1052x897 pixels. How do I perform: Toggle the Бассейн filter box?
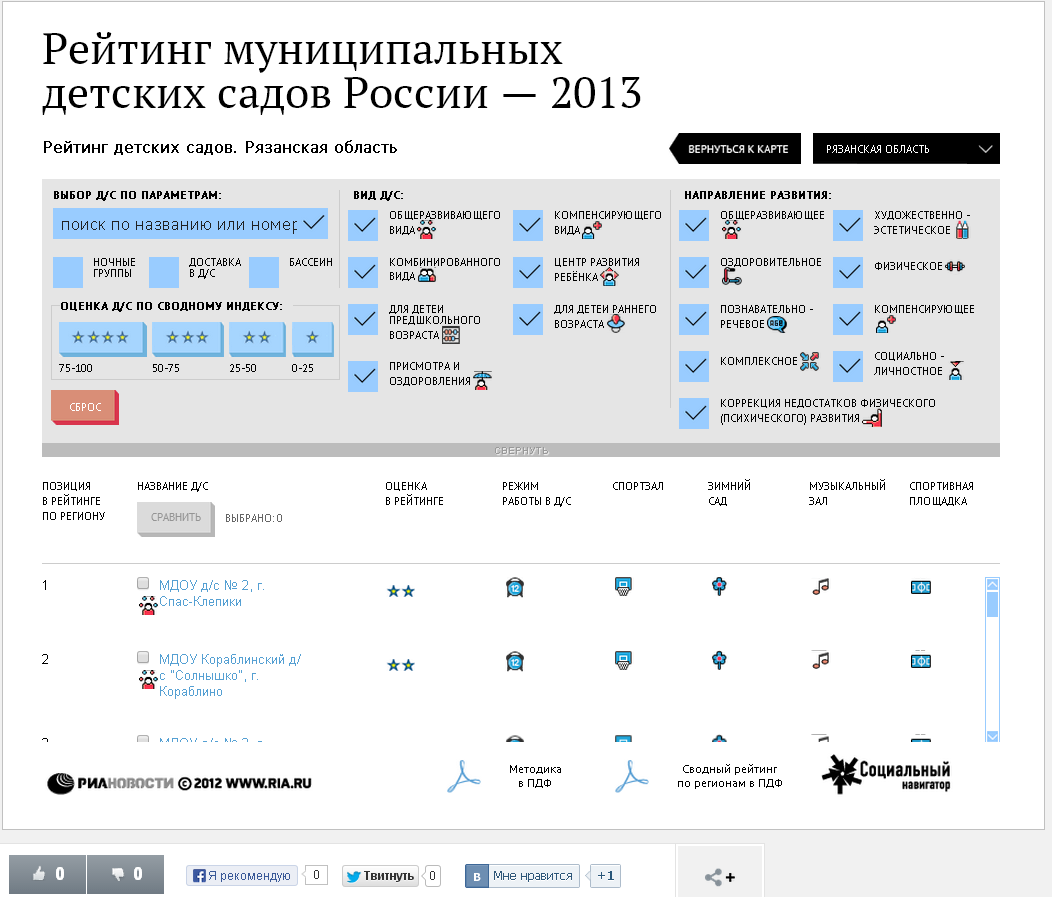tap(264, 272)
